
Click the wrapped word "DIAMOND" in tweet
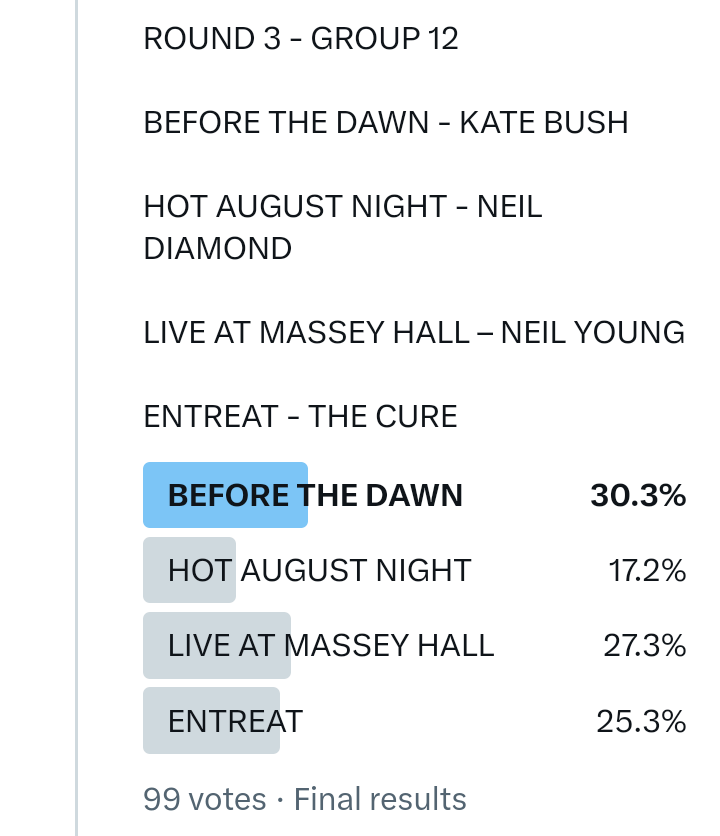(x=218, y=248)
